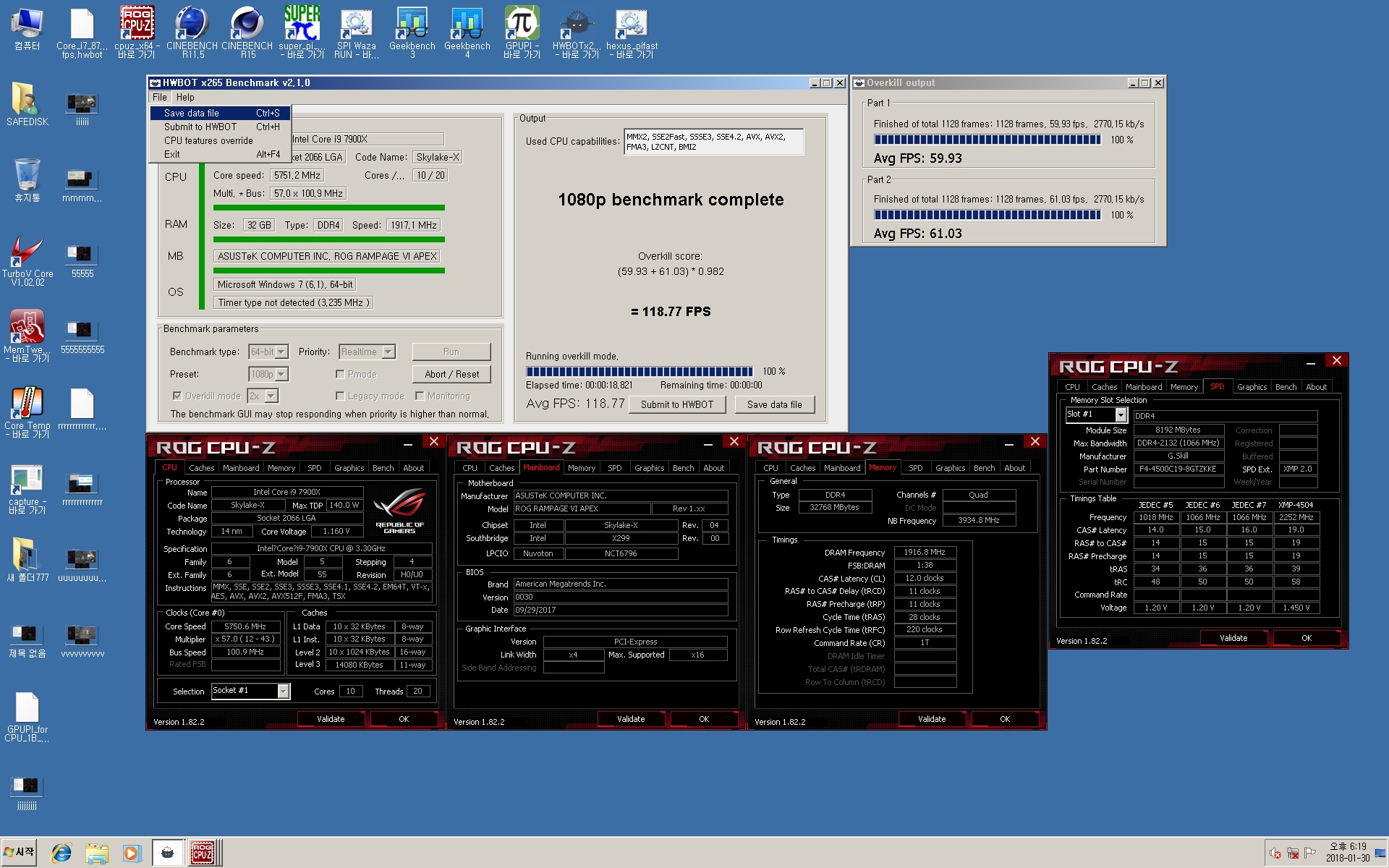
Task: Click the Used CPU capabilities text box
Action: [x=713, y=142]
